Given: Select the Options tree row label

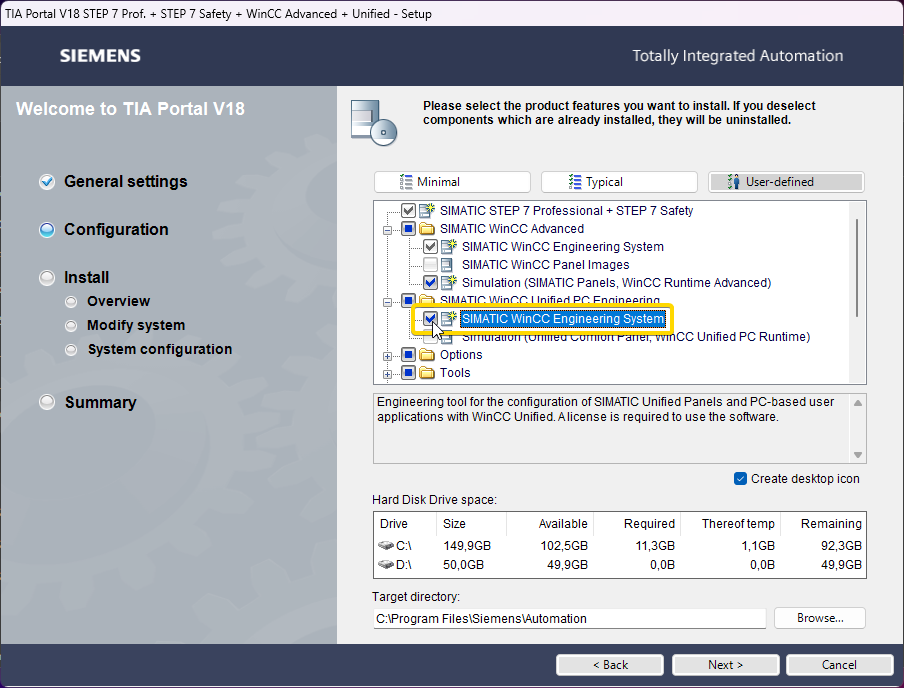Looking at the screenshot, I should click(x=461, y=355).
